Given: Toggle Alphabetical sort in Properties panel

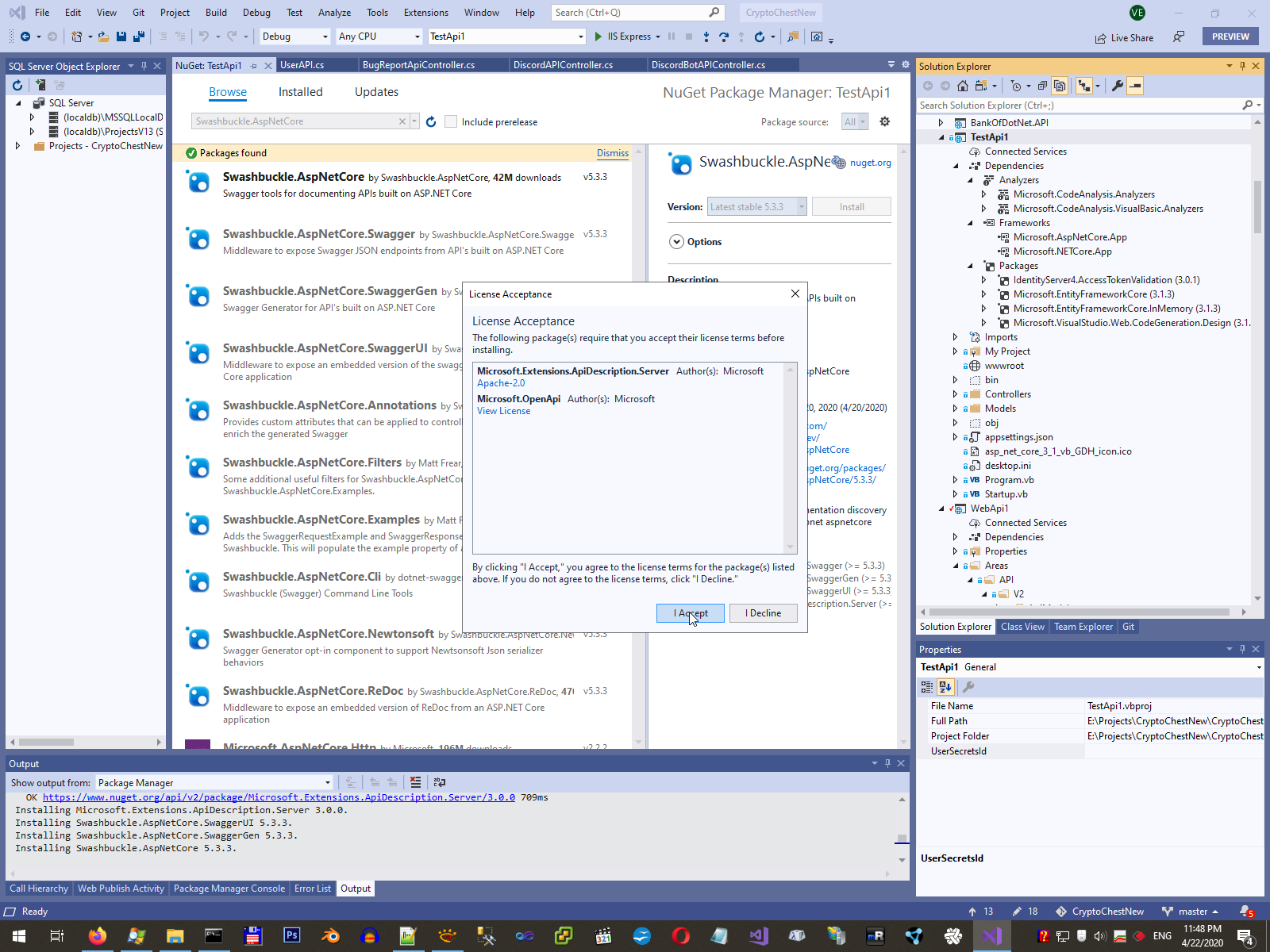Looking at the screenshot, I should [945, 687].
